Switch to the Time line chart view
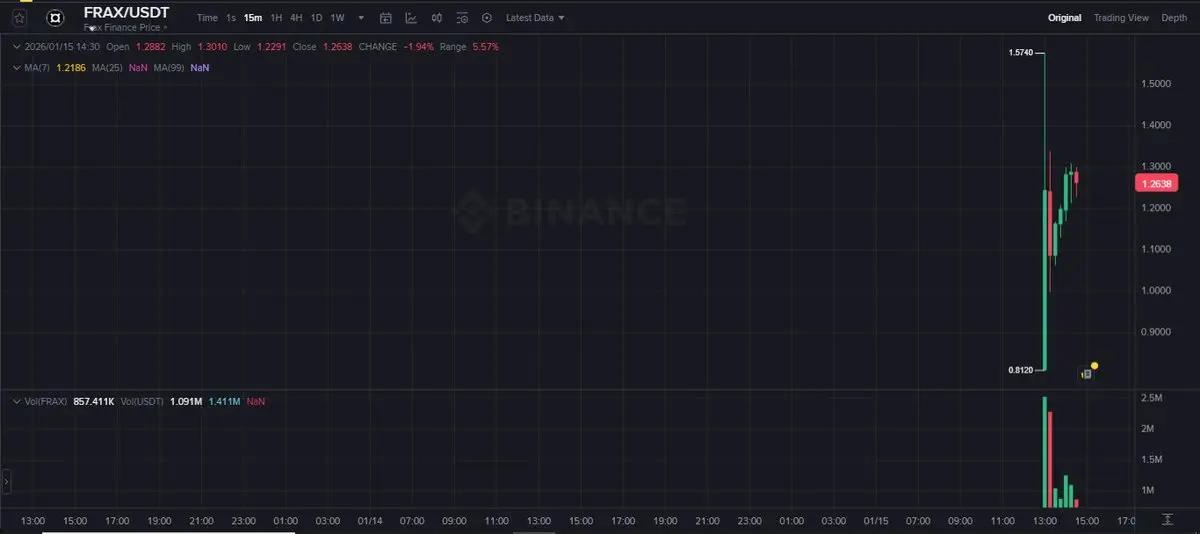The height and width of the screenshot is (534, 1200). 207,18
